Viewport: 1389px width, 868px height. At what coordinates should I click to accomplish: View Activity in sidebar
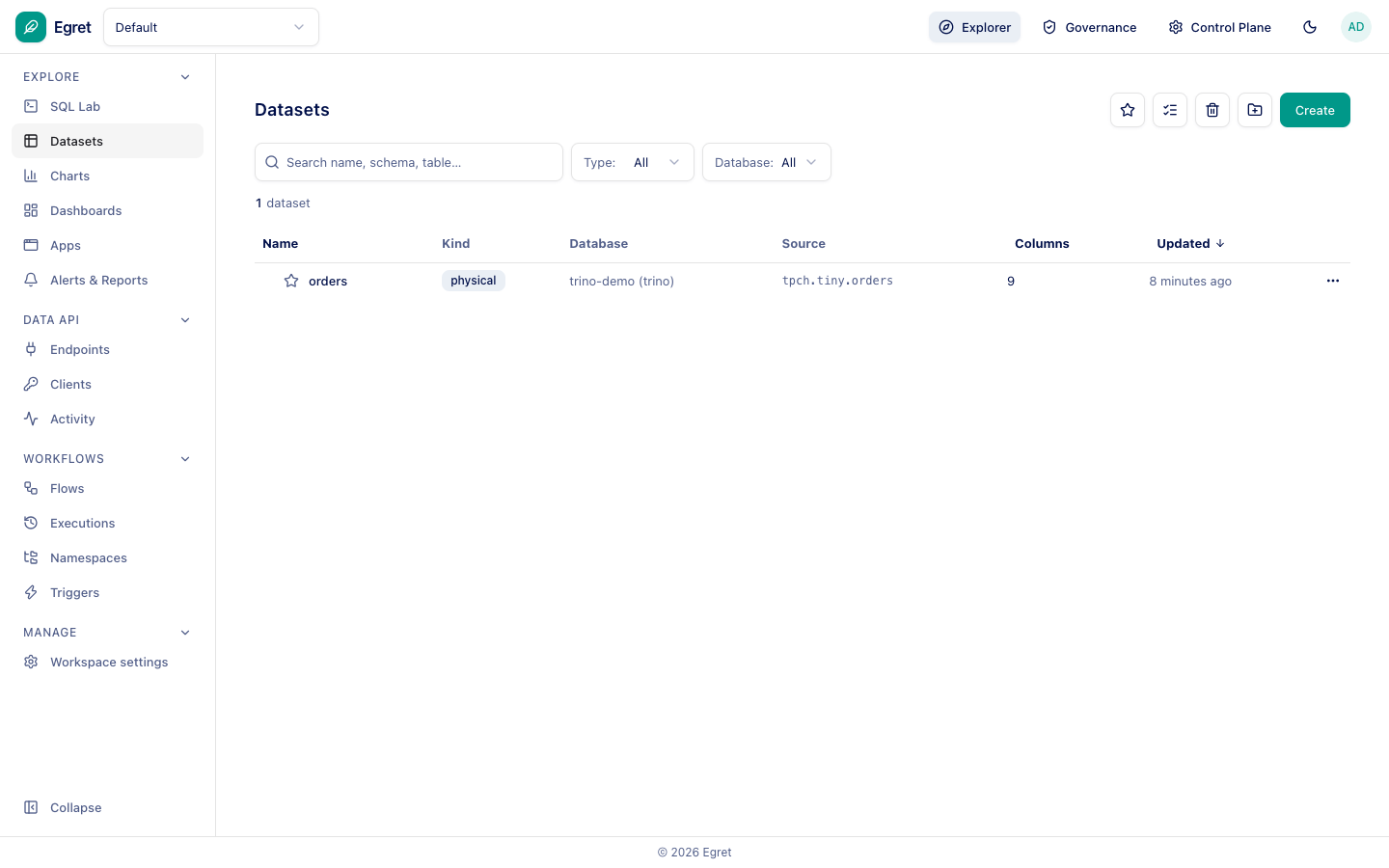pyautogui.click(x=108, y=419)
